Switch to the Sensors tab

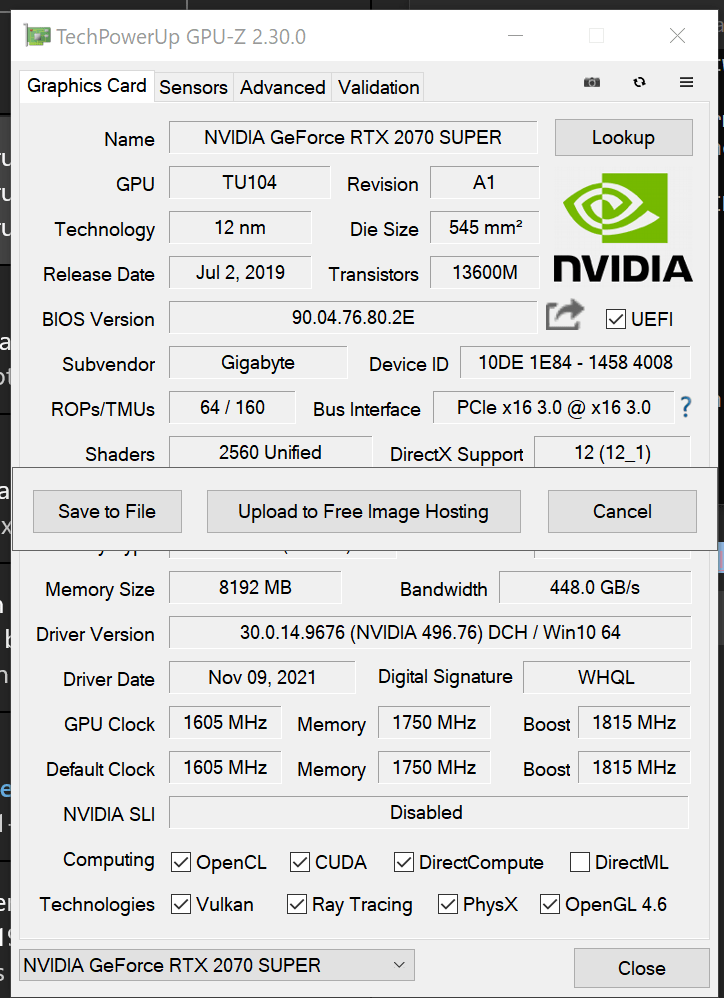point(193,87)
